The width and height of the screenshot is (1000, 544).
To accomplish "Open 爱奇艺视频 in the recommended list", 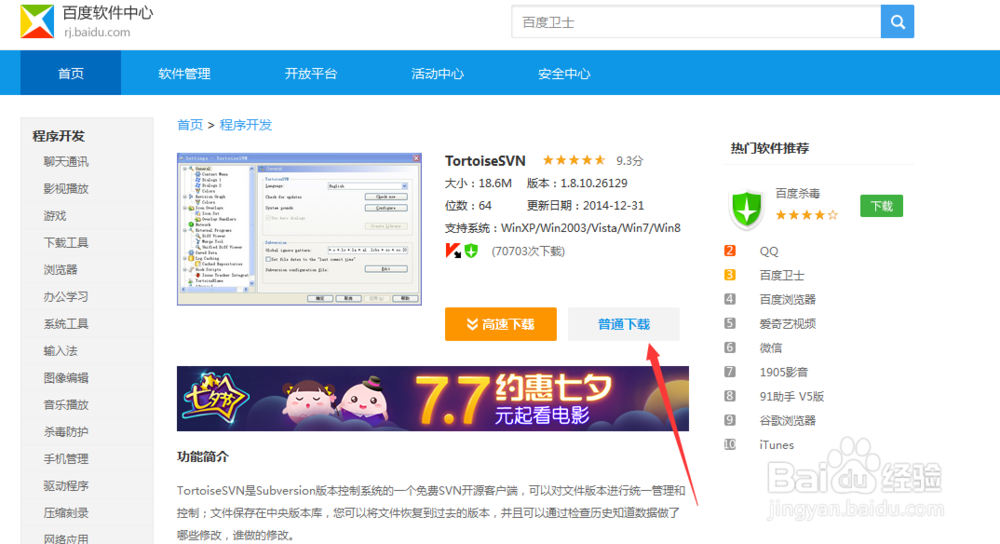I will coord(788,323).
